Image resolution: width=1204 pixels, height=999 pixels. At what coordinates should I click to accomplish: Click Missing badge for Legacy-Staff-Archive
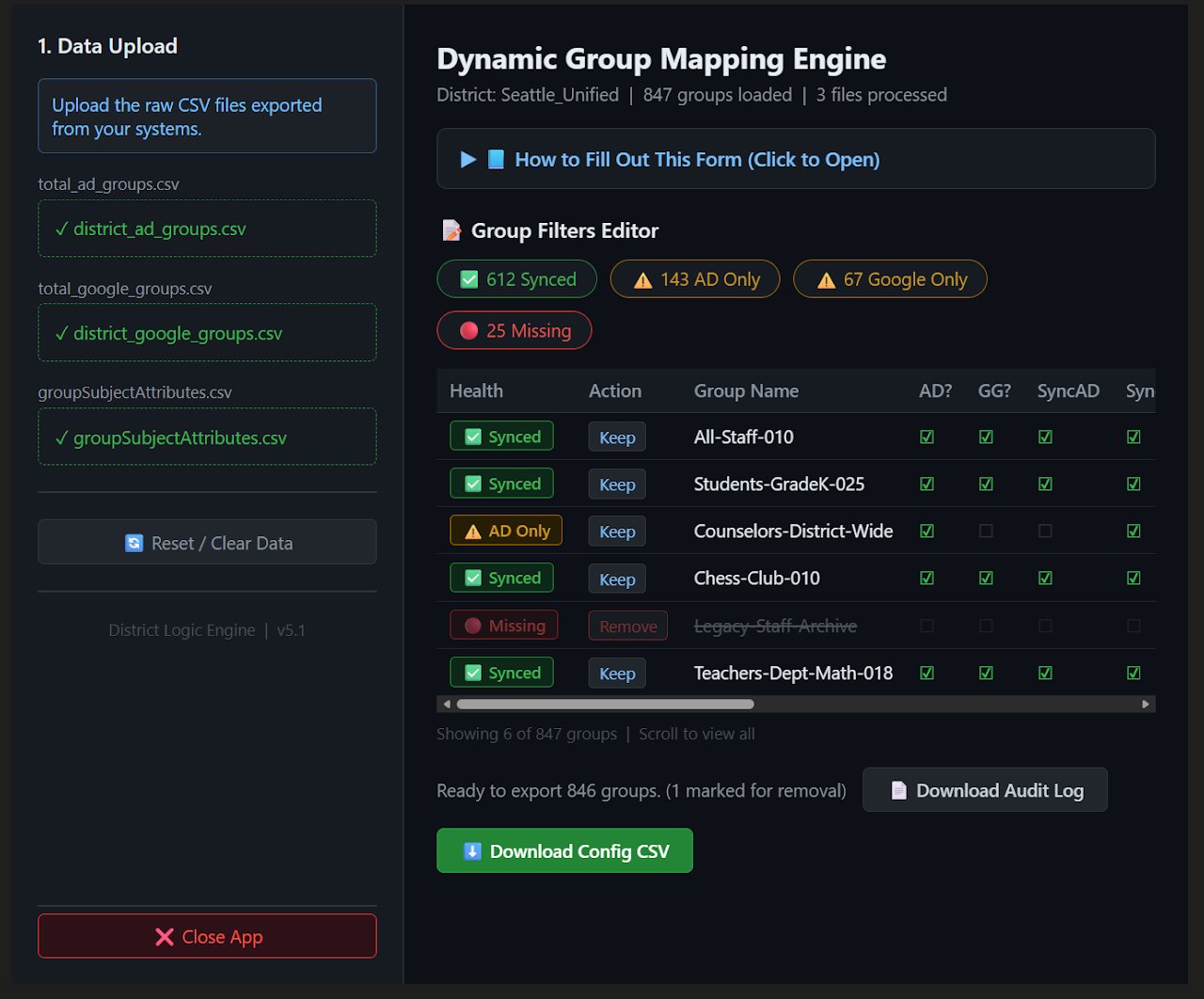click(504, 626)
